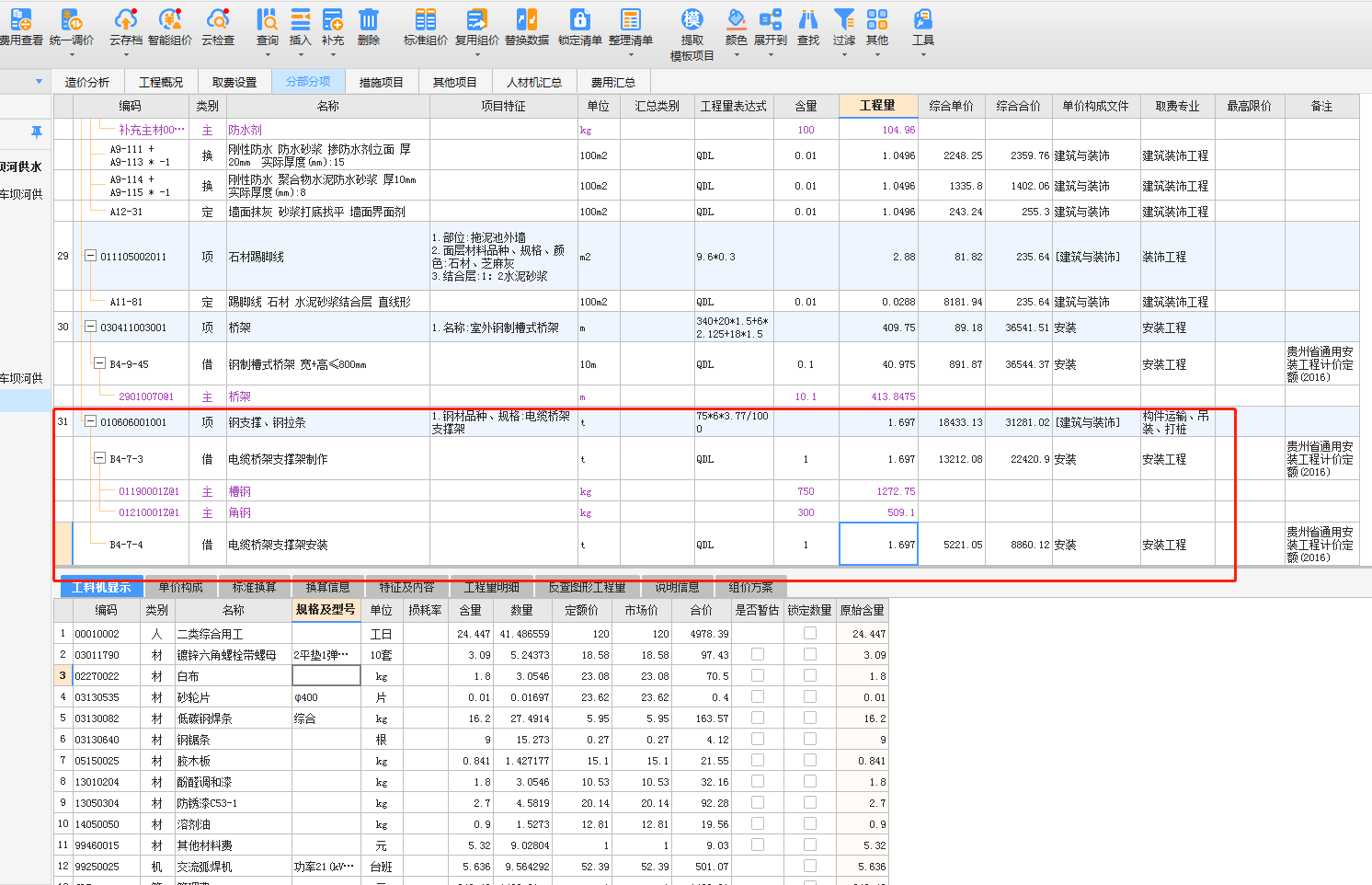Viewport: 1372px width, 885px height.
Task: Check 锁定数量 for 交流弧焊机 row
Action: coord(810,866)
